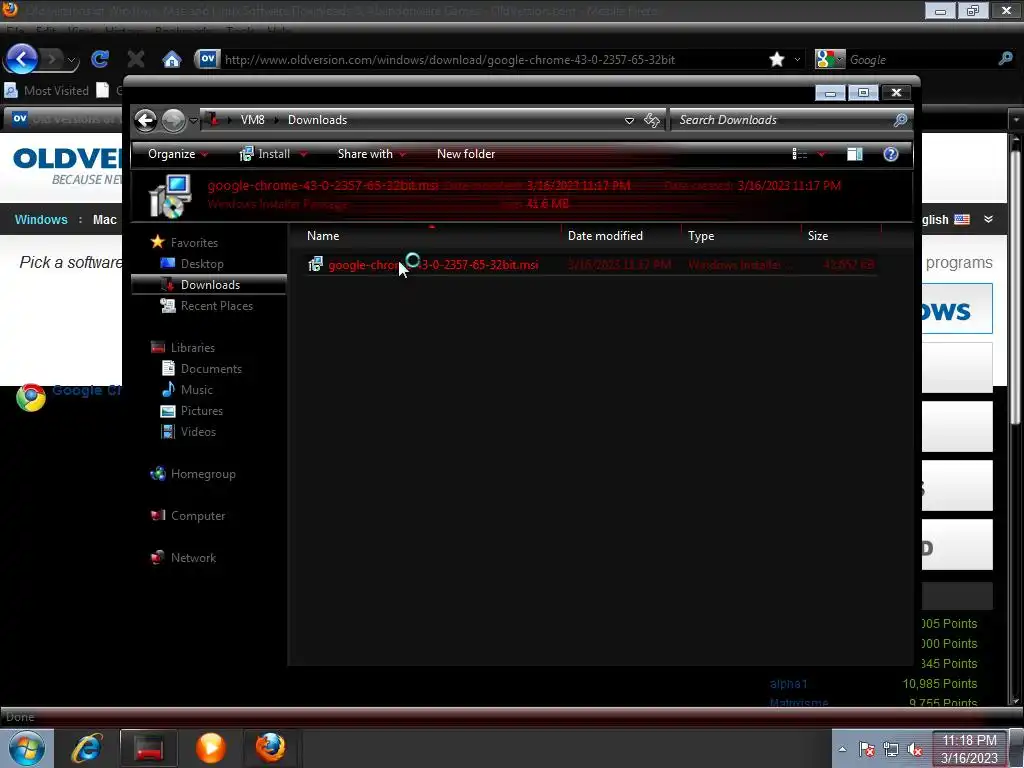Click muted volume tray icon
Screen dimensions: 1024x768
tap(914, 750)
